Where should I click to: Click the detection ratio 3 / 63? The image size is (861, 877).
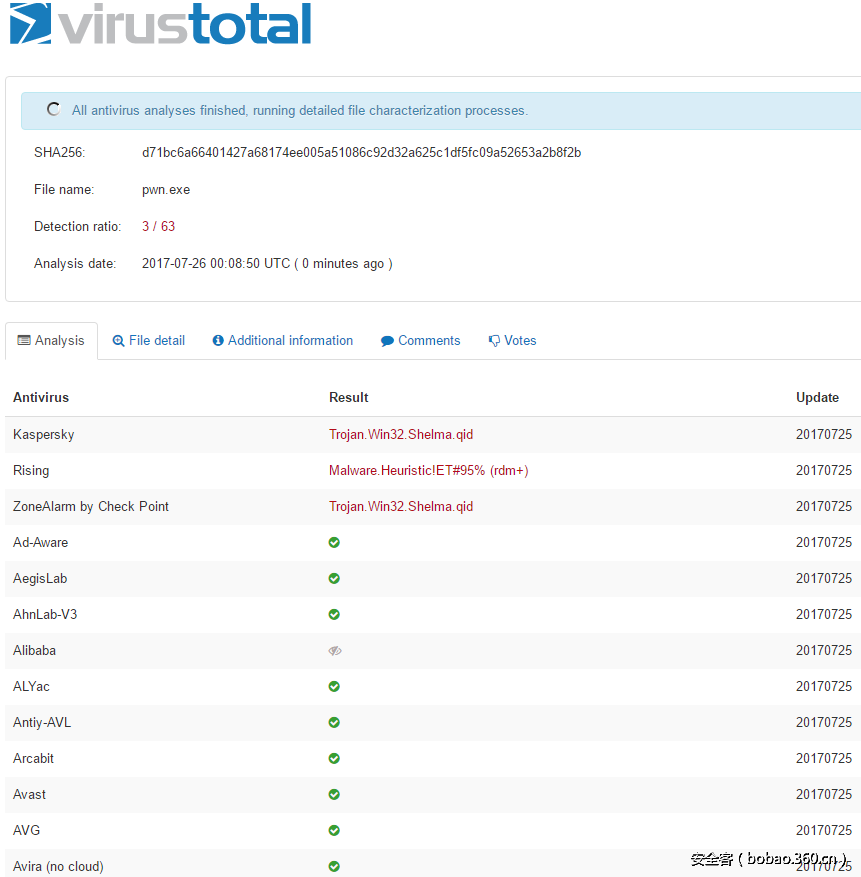(x=158, y=227)
